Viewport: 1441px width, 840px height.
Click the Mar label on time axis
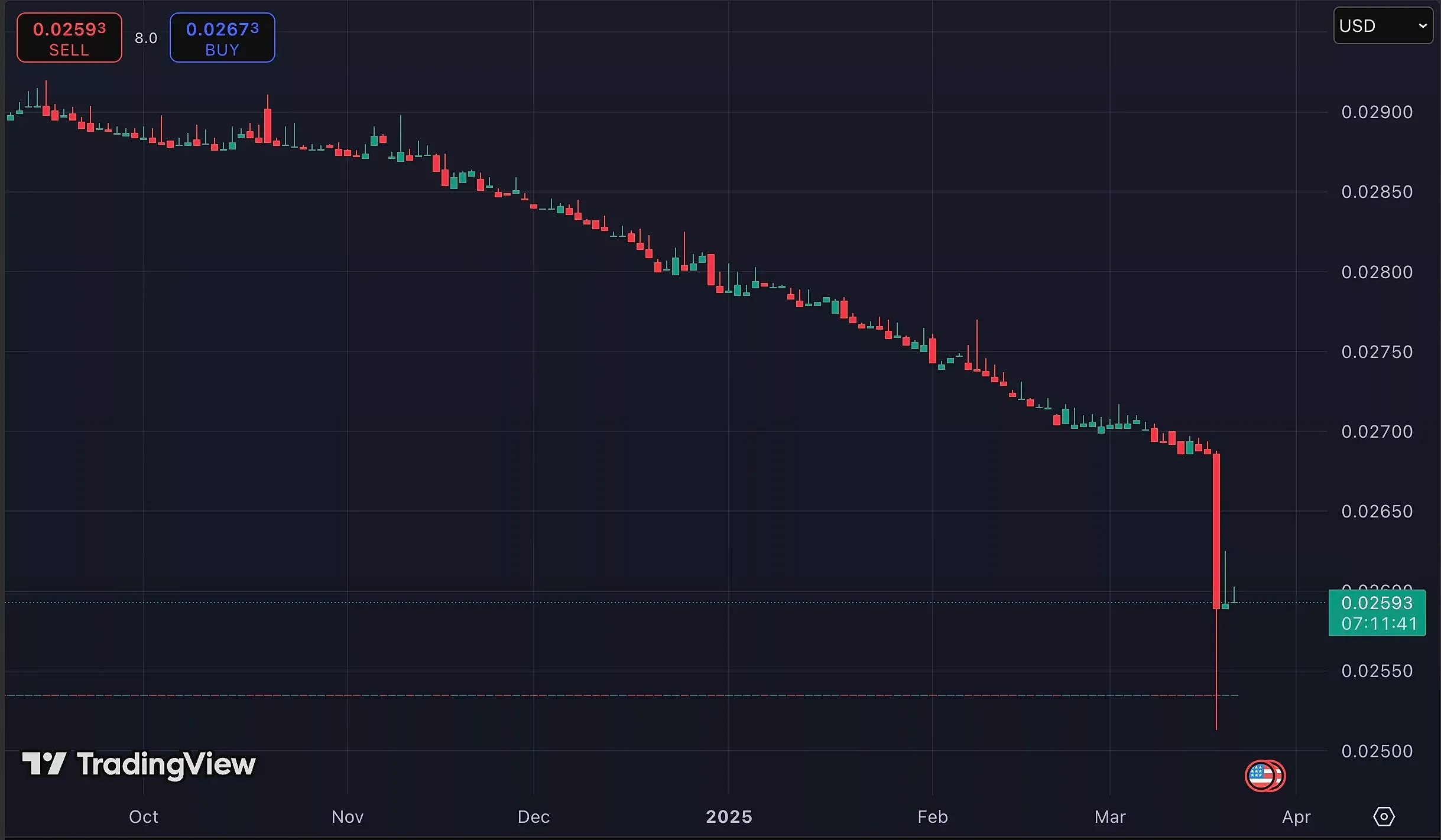point(1110,817)
